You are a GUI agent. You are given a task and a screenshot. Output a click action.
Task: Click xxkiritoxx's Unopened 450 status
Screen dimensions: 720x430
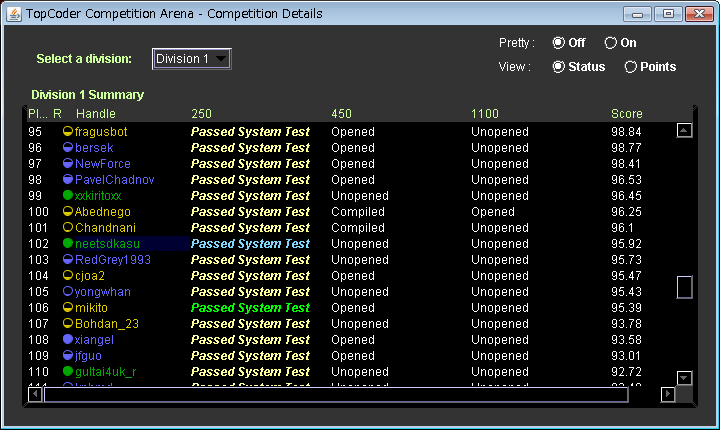[x=360, y=195]
